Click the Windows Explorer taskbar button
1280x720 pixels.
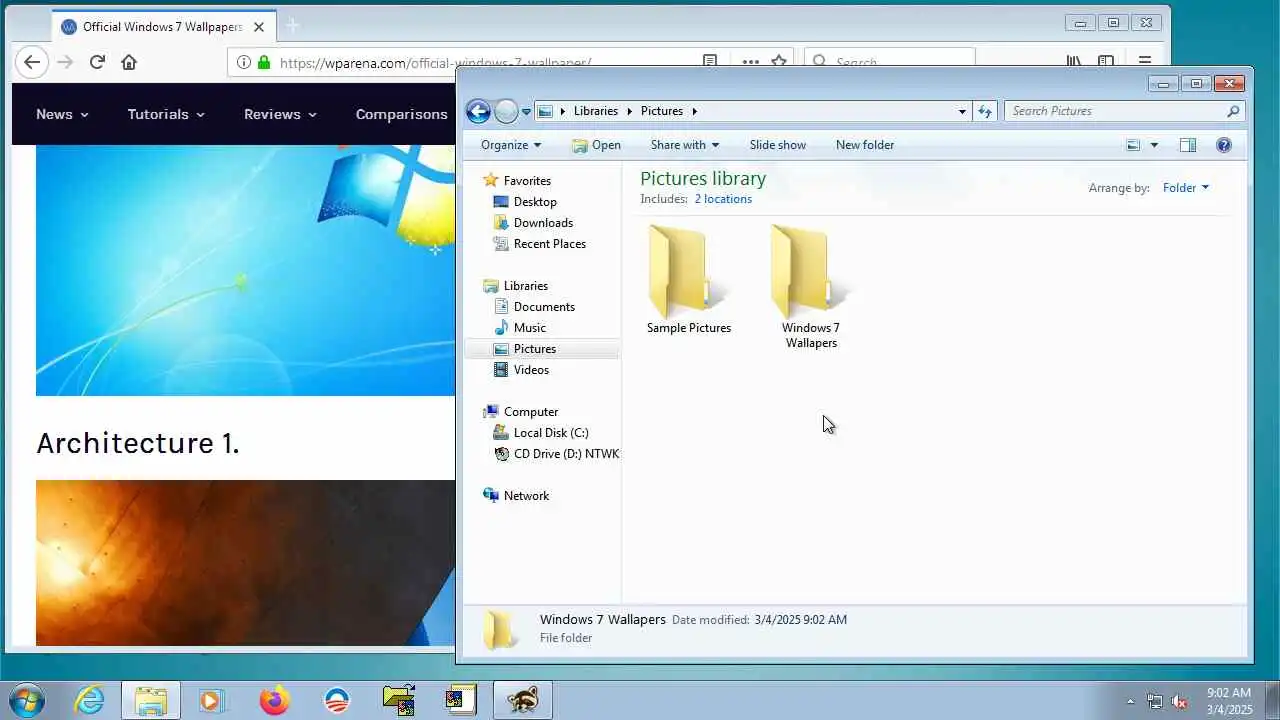coord(151,700)
